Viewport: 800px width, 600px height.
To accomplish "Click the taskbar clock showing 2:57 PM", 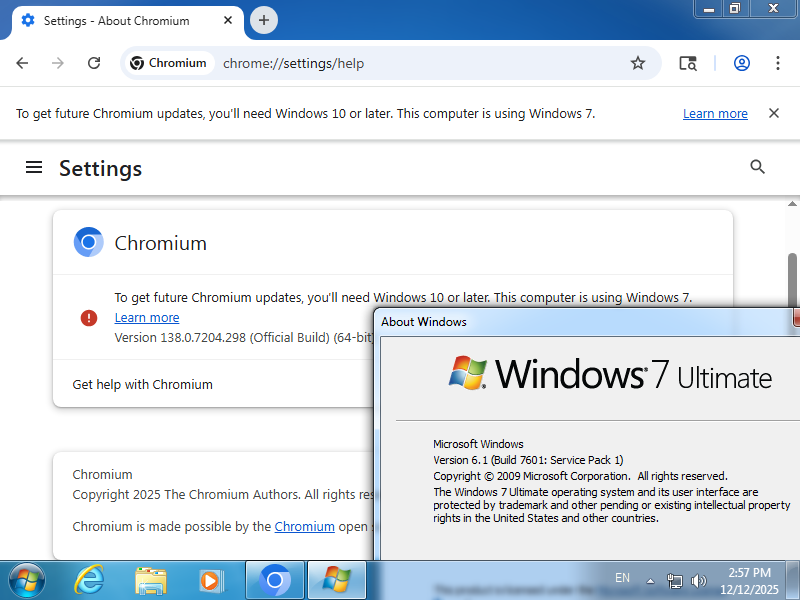I will [x=749, y=581].
